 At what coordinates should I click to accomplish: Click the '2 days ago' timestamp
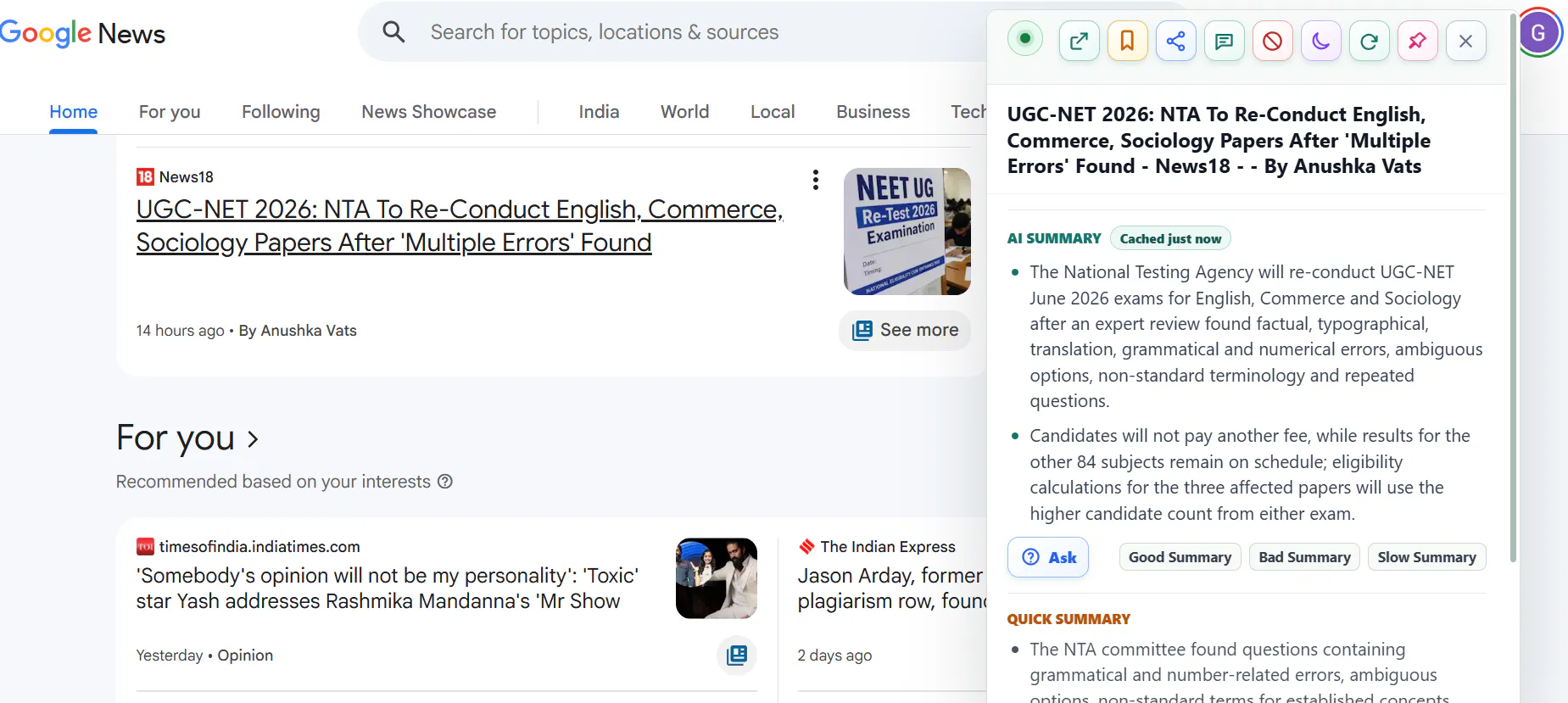(x=834, y=656)
